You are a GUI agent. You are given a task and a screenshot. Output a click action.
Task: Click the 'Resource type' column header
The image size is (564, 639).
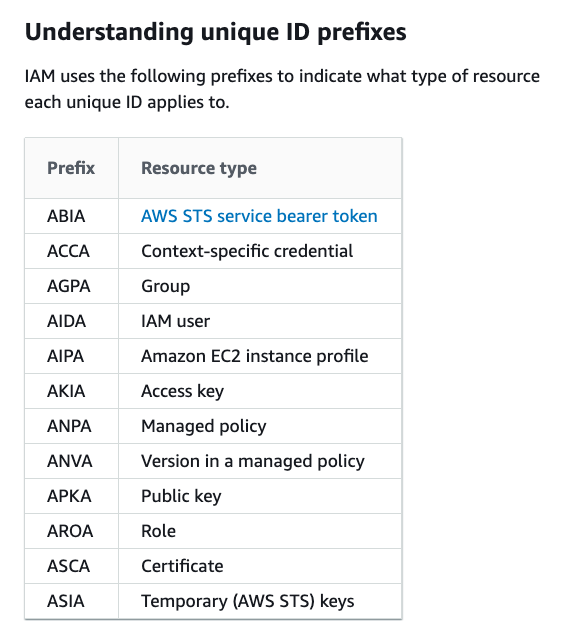pos(260,168)
